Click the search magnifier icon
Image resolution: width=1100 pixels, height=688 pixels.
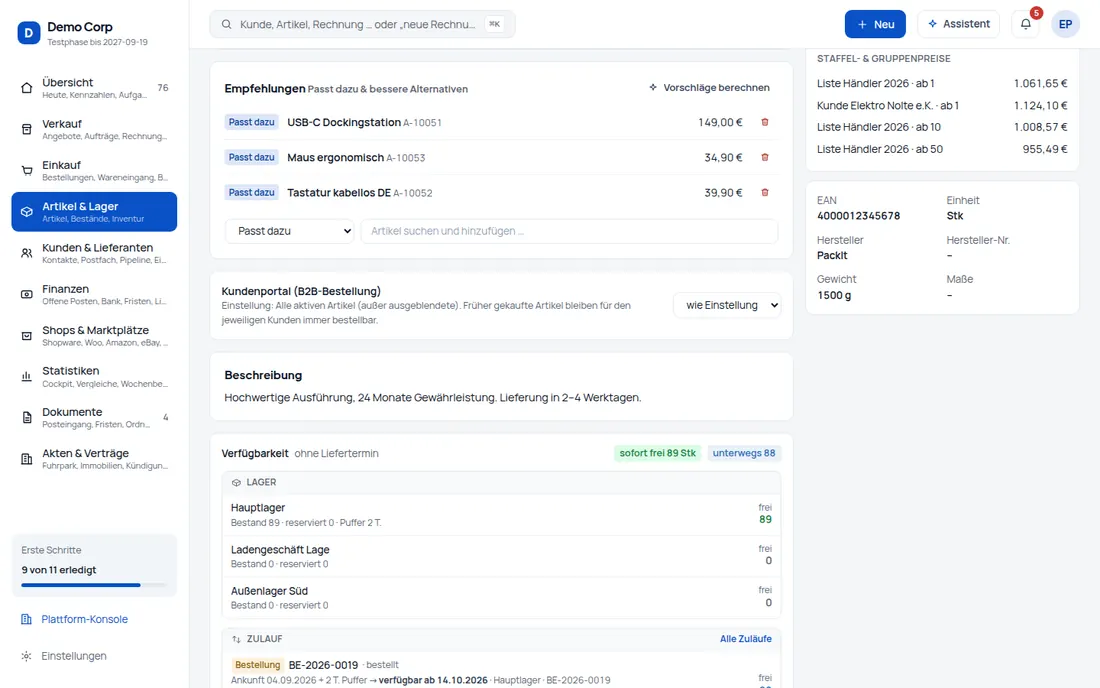point(227,24)
